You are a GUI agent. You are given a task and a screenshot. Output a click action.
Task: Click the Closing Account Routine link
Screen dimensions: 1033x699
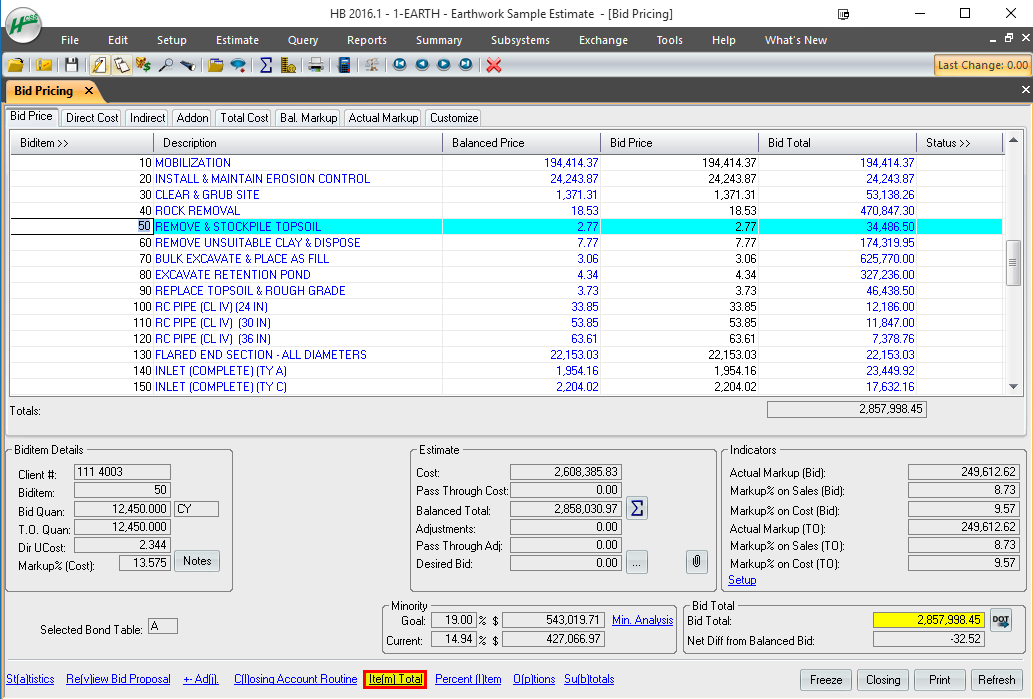pos(296,679)
